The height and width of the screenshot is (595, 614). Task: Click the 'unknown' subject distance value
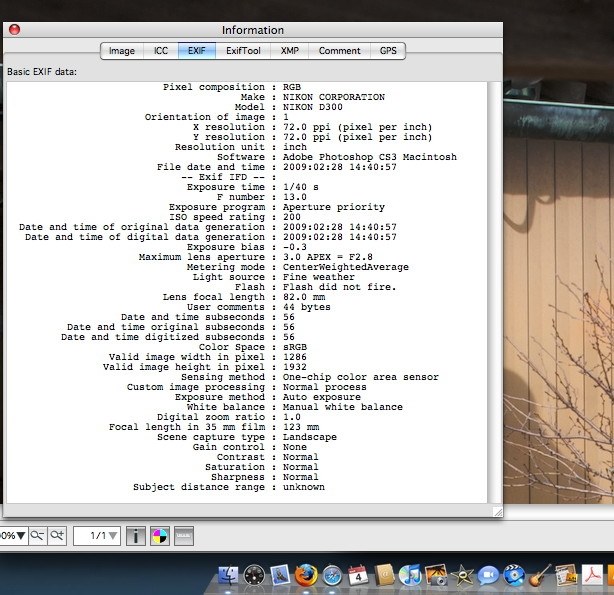304,487
